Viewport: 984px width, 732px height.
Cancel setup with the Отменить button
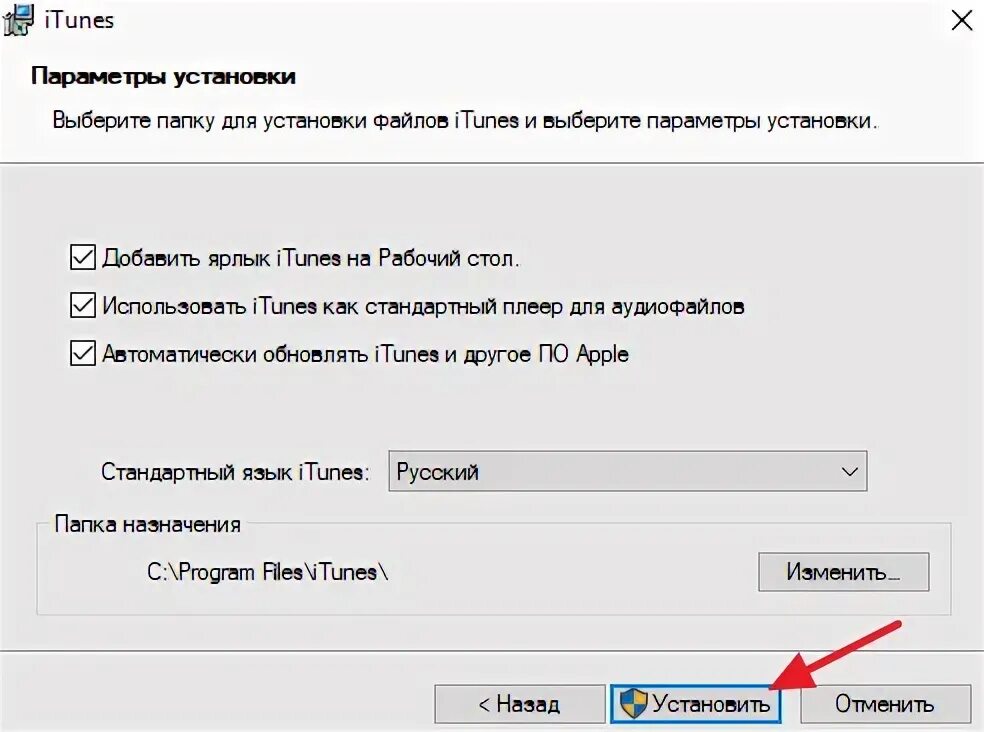(885, 704)
